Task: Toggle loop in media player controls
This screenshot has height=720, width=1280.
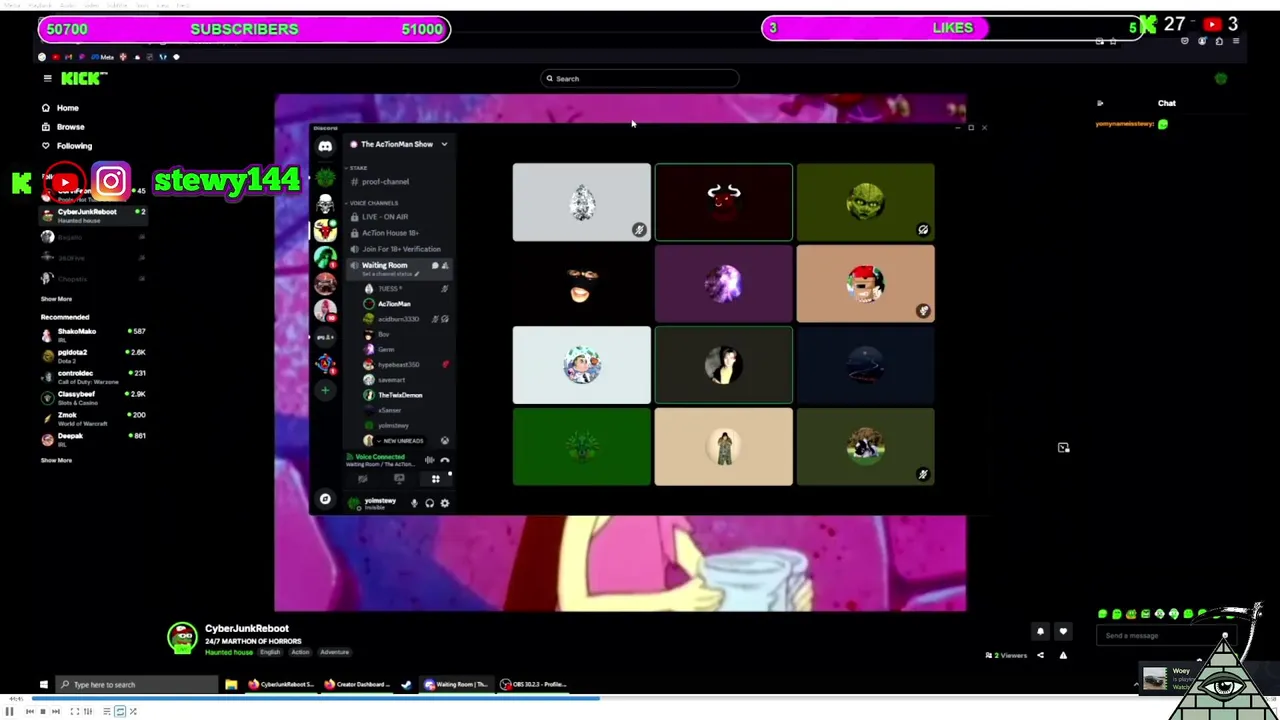Action: pos(120,711)
